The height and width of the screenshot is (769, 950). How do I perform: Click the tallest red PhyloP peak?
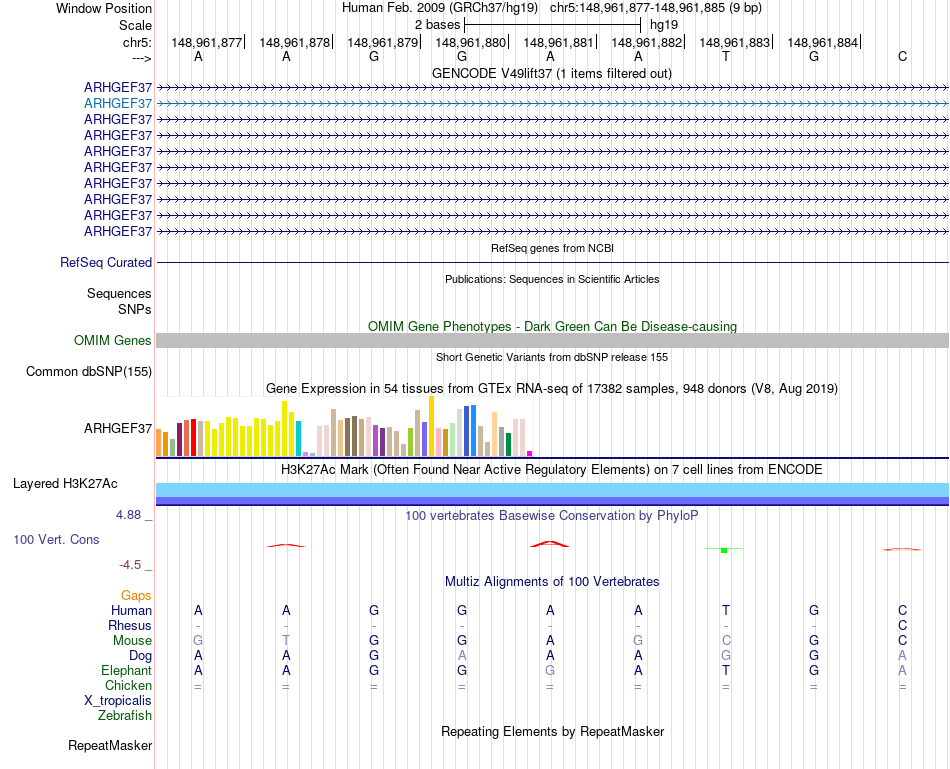click(550, 544)
